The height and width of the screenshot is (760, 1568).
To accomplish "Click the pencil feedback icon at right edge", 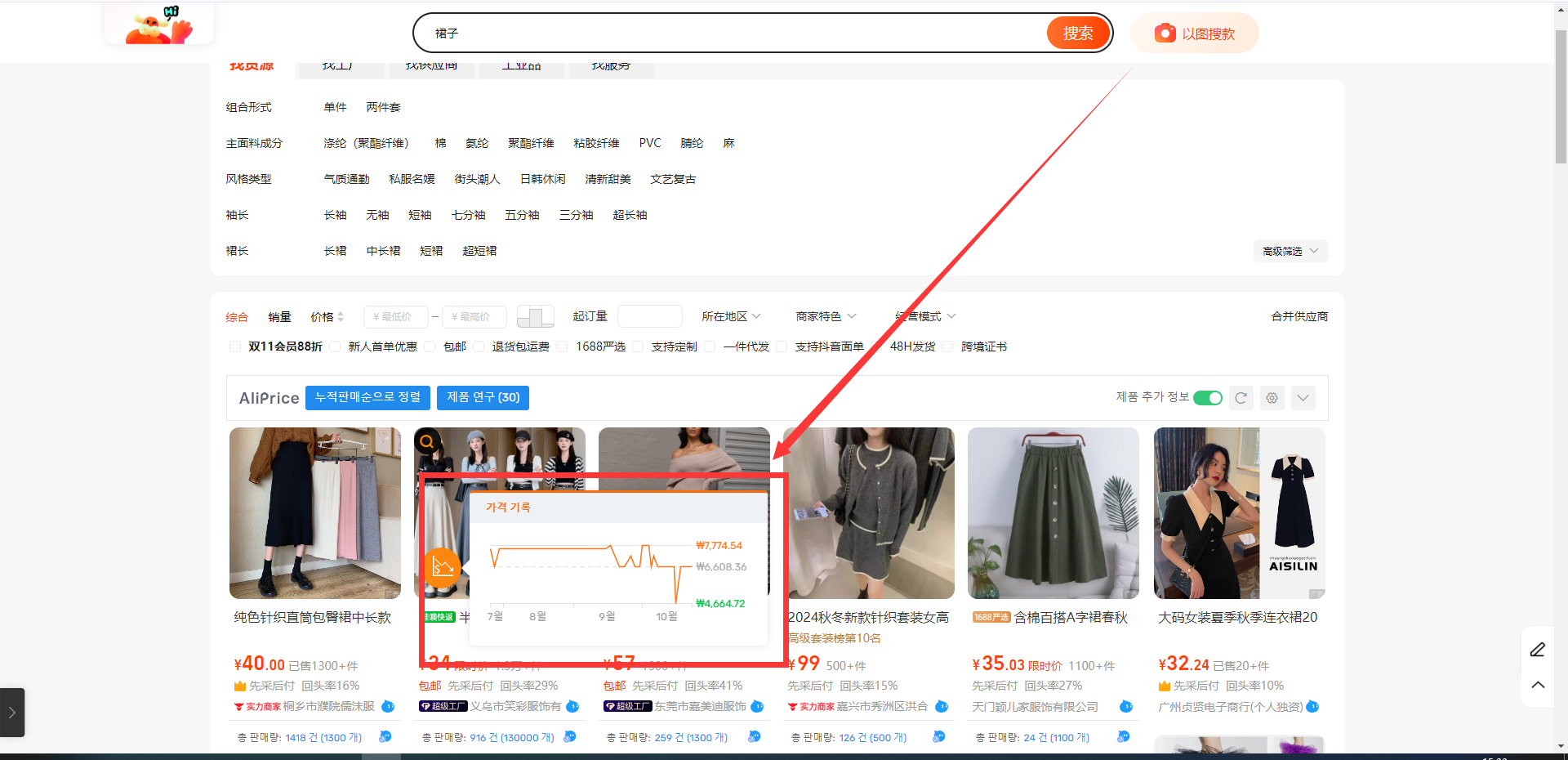I will click(x=1538, y=650).
